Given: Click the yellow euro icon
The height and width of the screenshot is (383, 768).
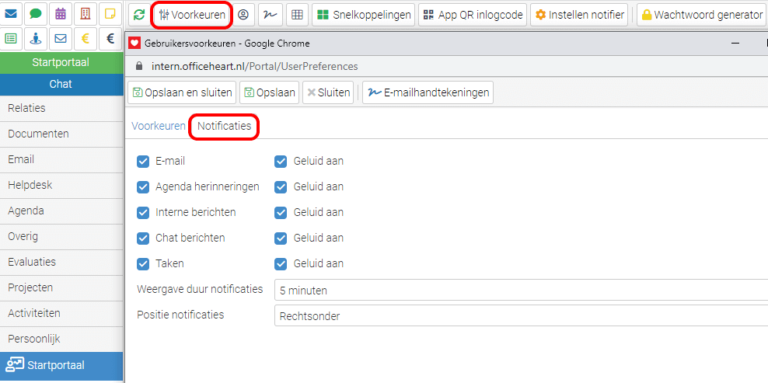Looking at the screenshot, I should click(85, 39).
